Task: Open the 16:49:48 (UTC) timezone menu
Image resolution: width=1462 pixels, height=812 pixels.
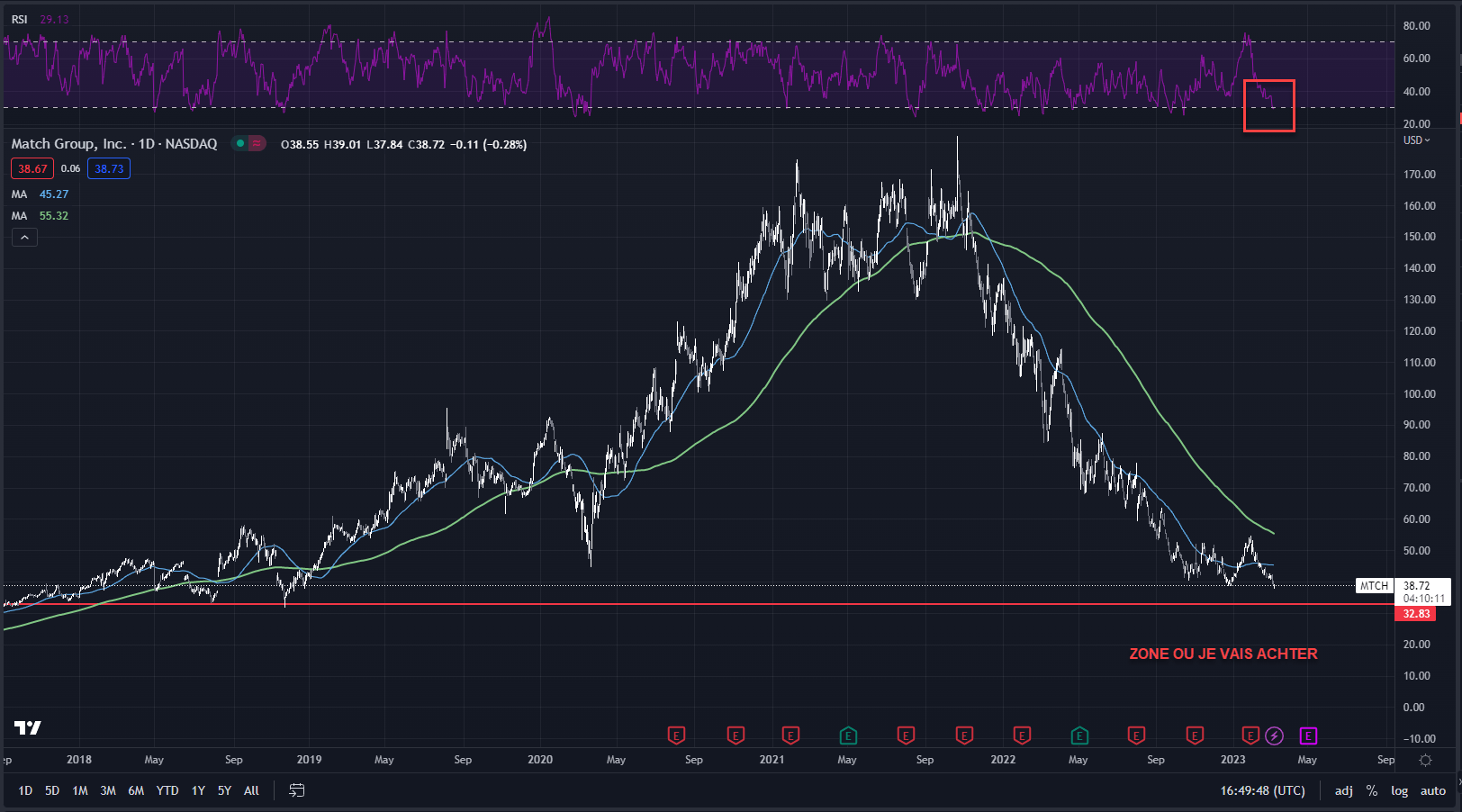Action: pos(1262,790)
